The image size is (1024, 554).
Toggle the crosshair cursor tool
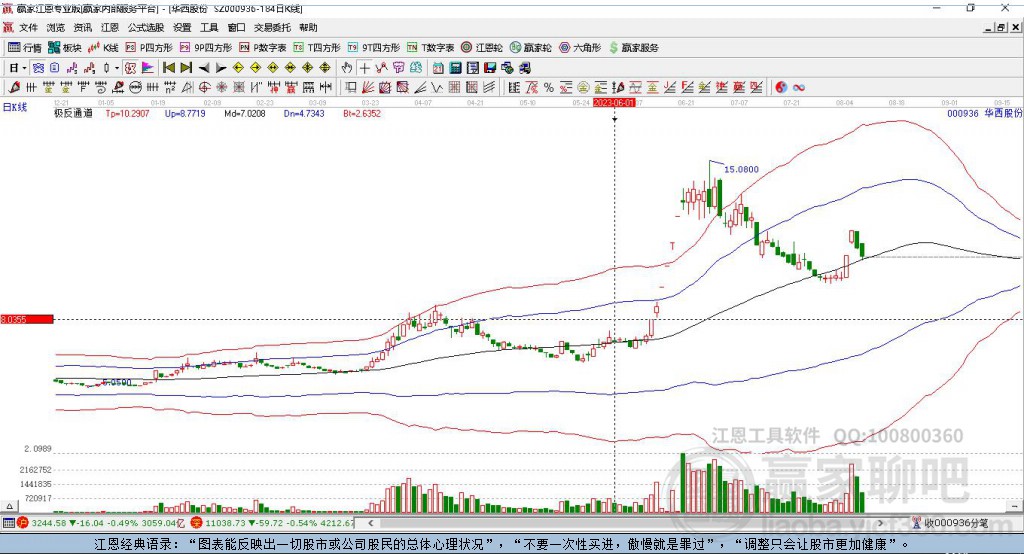click(364, 68)
